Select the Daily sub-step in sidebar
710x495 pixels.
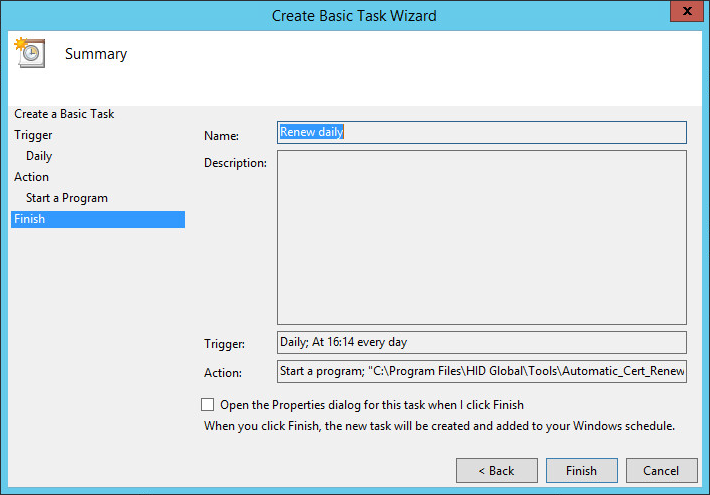pos(39,156)
